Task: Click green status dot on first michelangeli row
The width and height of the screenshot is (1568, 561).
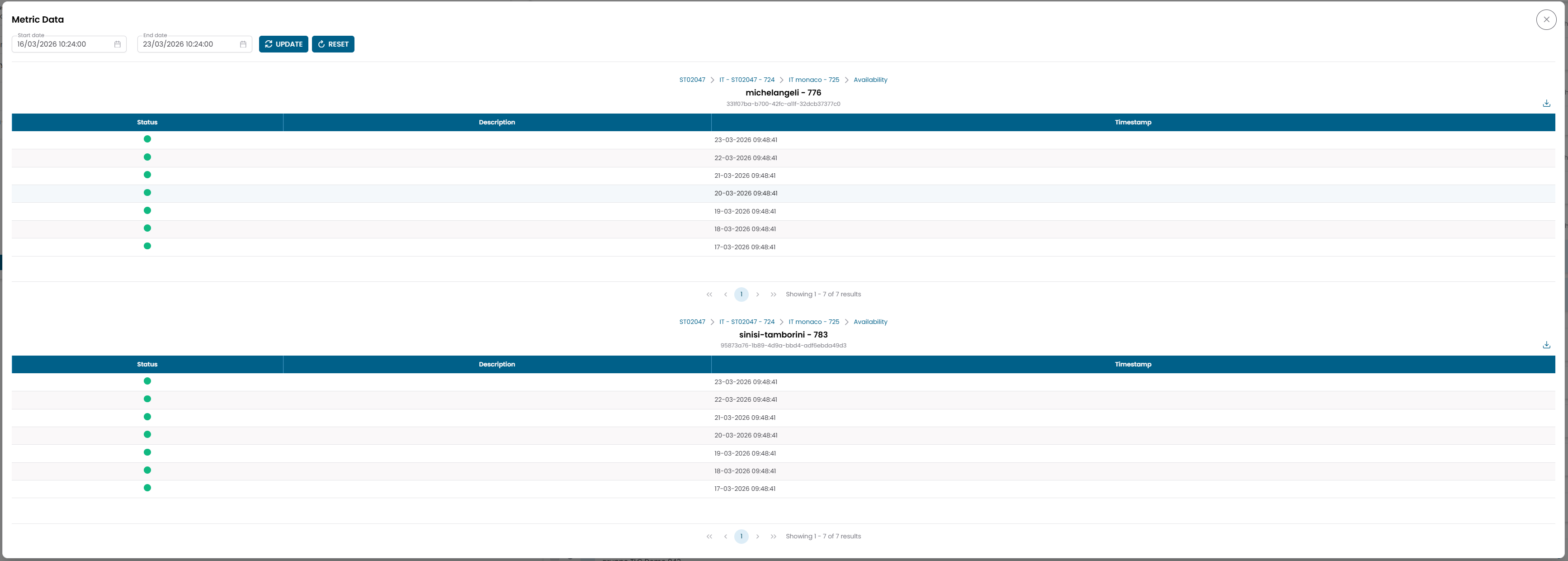Action: [147, 139]
